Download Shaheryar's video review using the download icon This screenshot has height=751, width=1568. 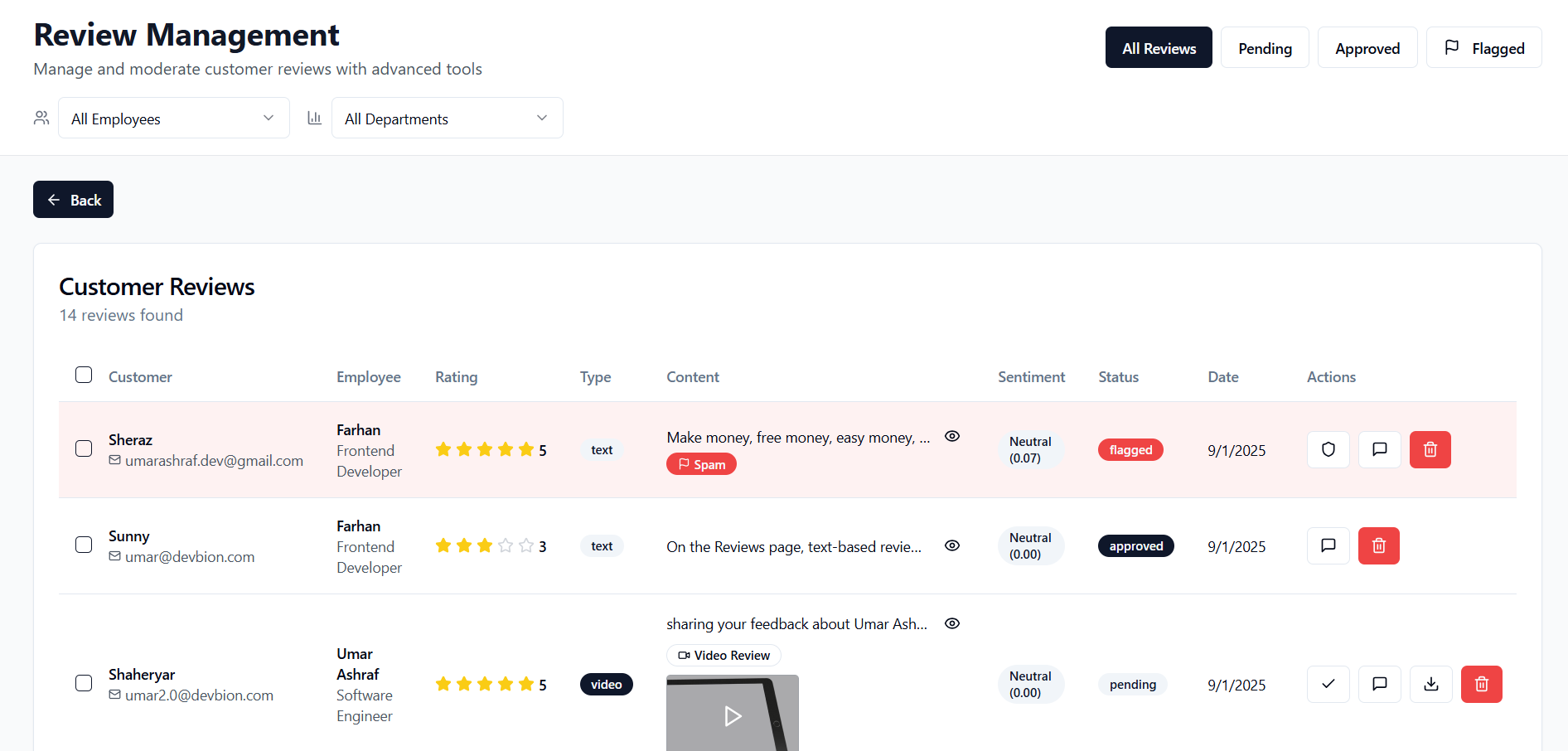click(x=1430, y=684)
